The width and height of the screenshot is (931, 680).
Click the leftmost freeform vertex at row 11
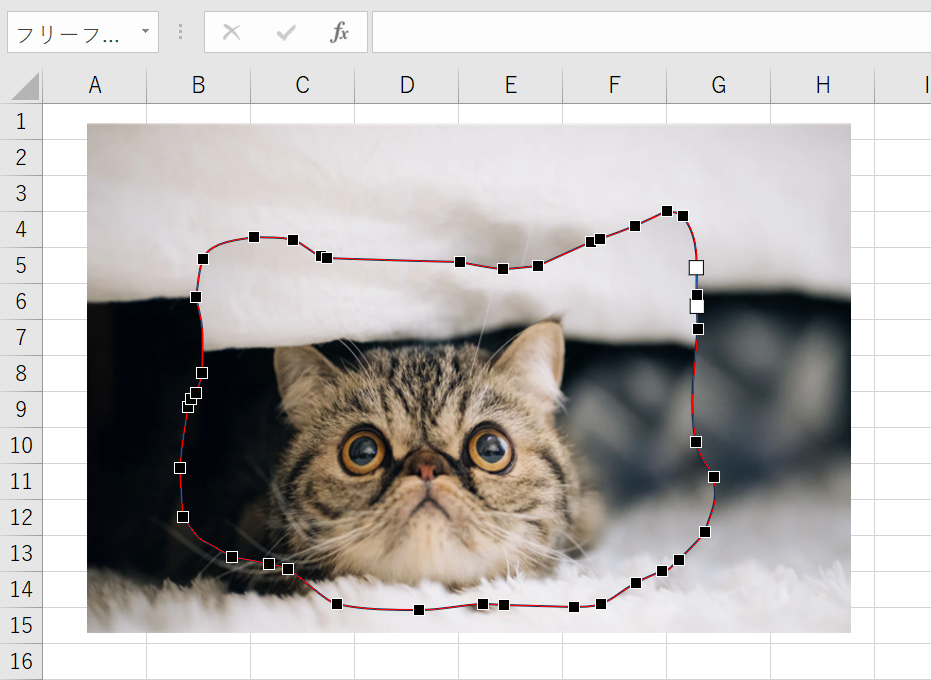point(180,468)
